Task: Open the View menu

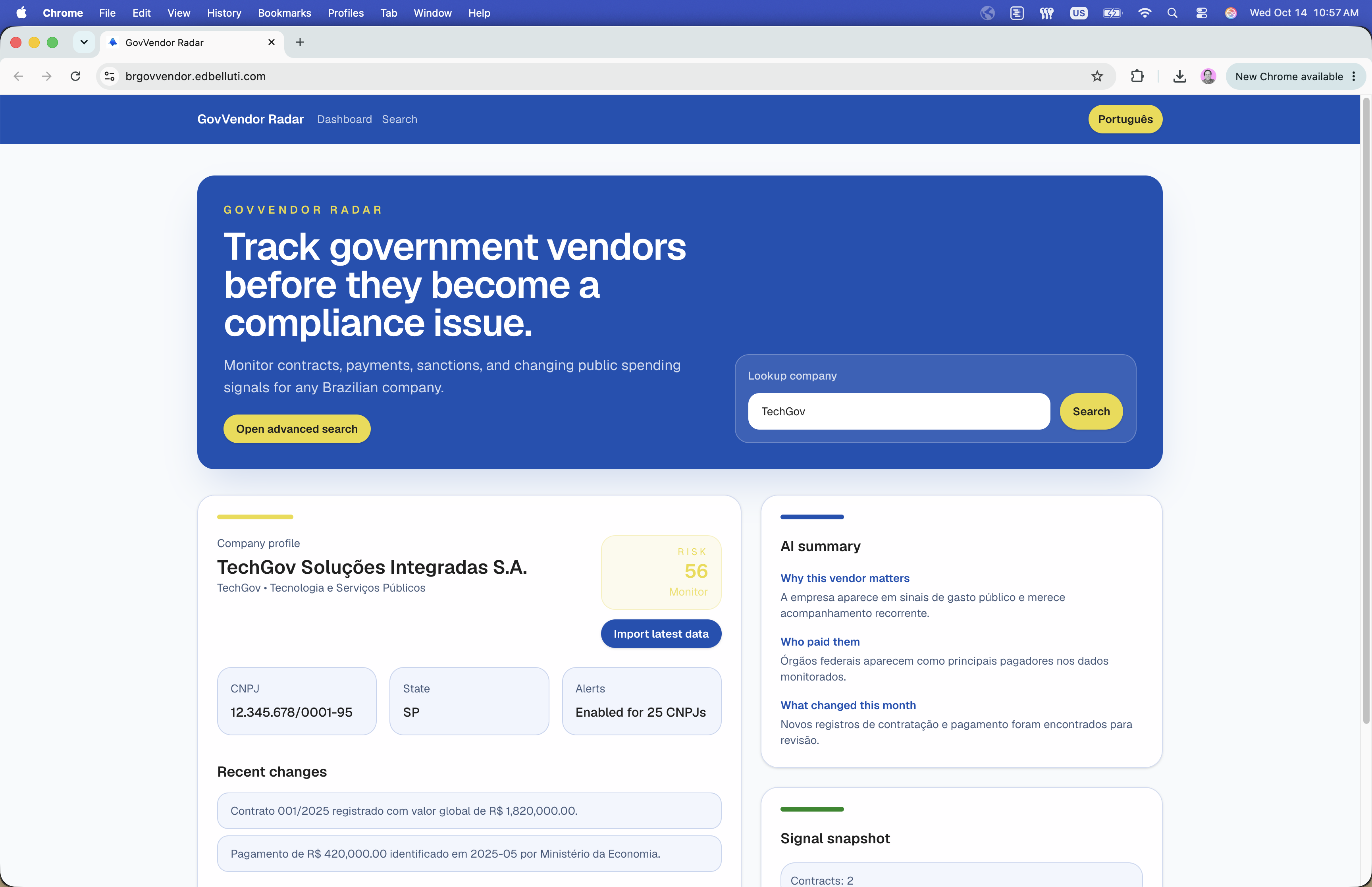Action: click(179, 13)
